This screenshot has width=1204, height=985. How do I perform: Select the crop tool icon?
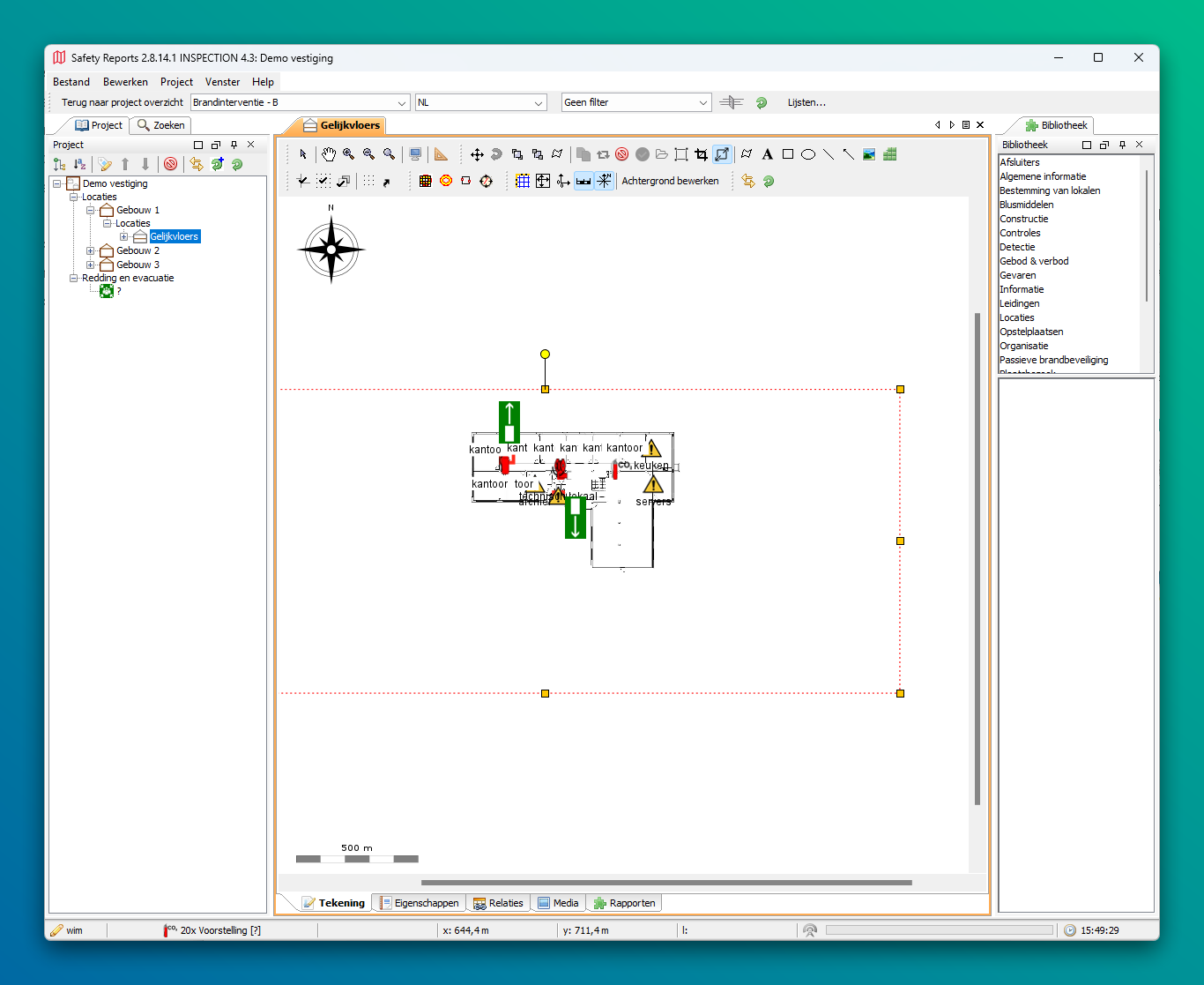(702, 154)
